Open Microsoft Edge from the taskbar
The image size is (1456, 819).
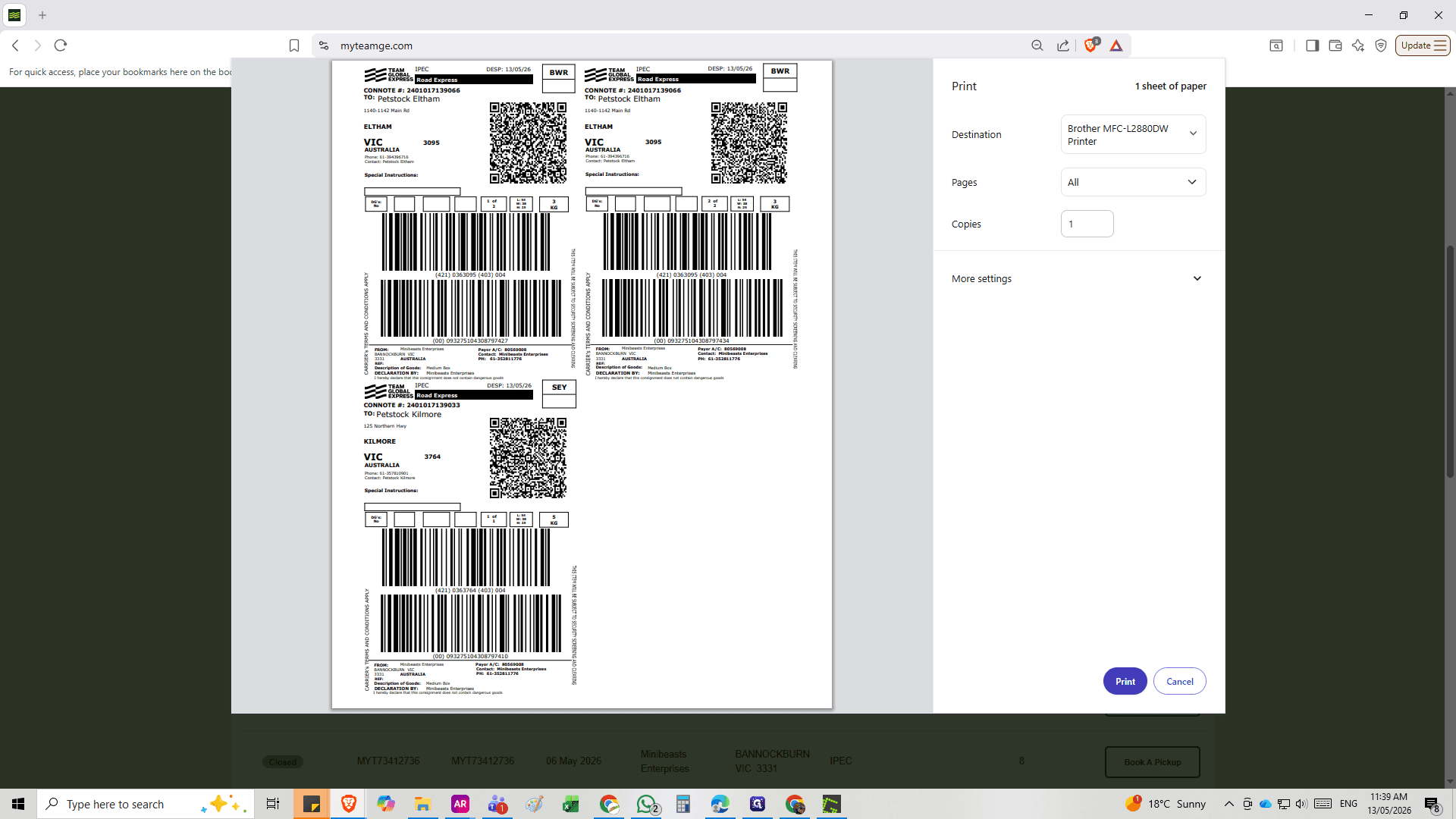pos(720,804)
